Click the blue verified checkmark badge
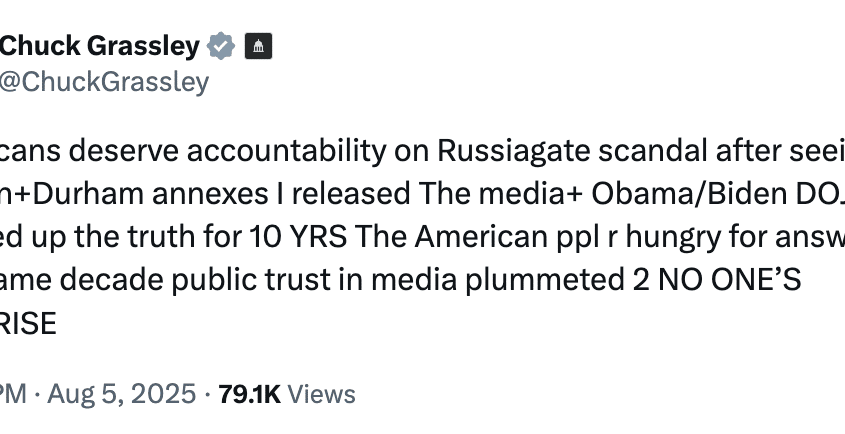 tap(221, 46)
